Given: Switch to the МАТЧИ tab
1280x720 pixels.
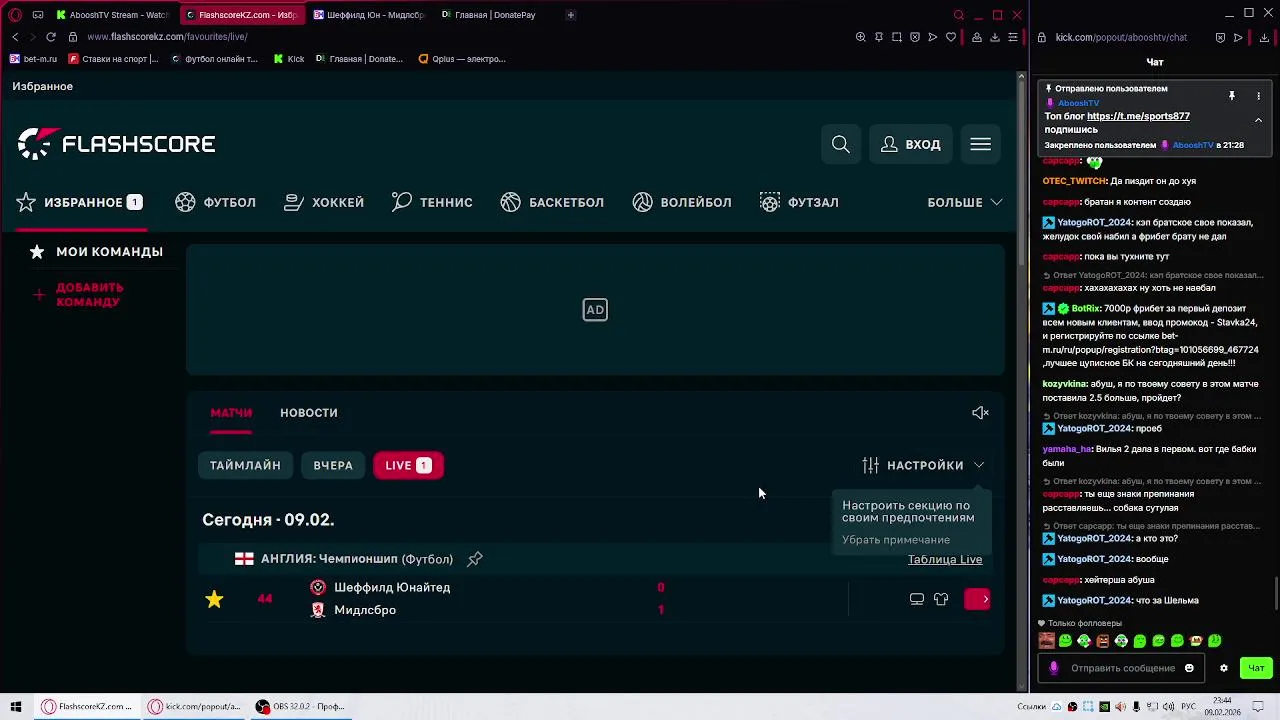Looking at the screenshot, I should (x=231, y=413).
